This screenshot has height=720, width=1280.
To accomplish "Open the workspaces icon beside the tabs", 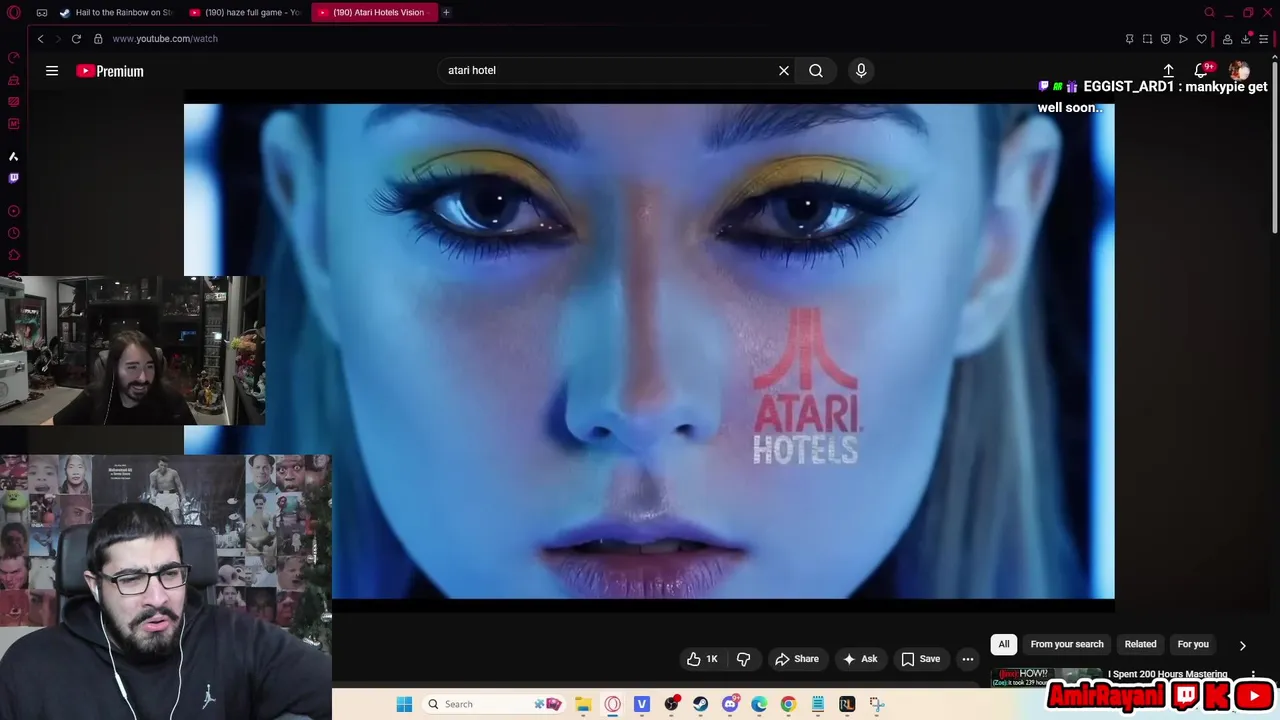I will coord(42,13).
